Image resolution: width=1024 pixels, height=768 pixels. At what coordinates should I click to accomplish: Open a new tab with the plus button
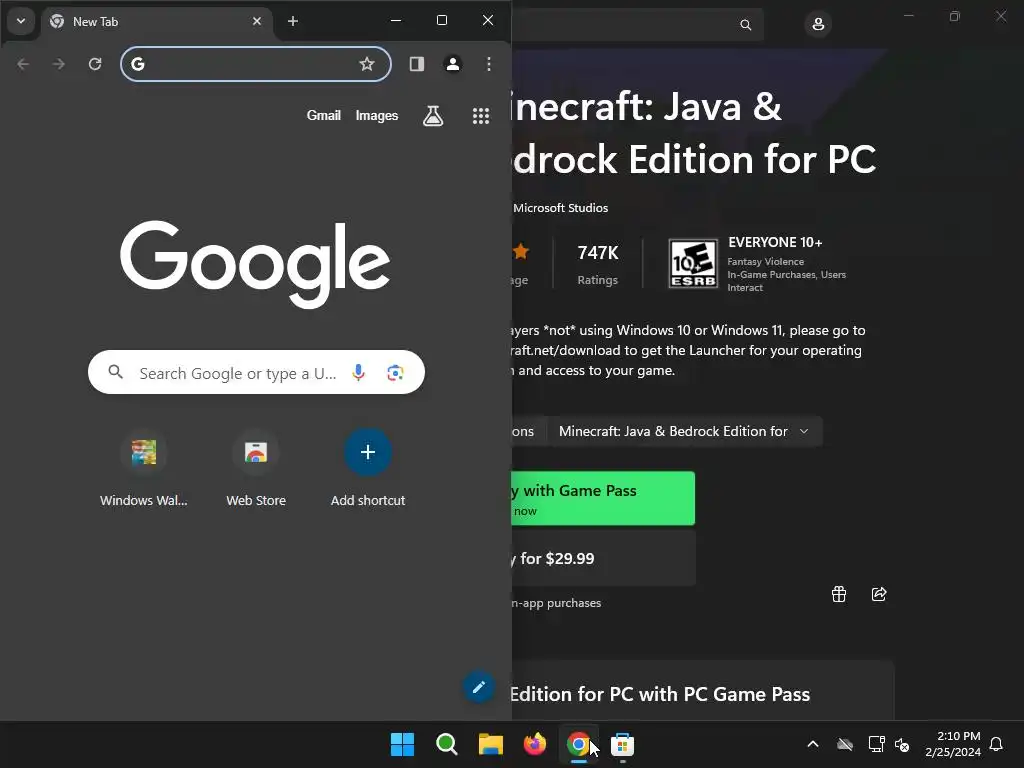[x=293, y=22]
